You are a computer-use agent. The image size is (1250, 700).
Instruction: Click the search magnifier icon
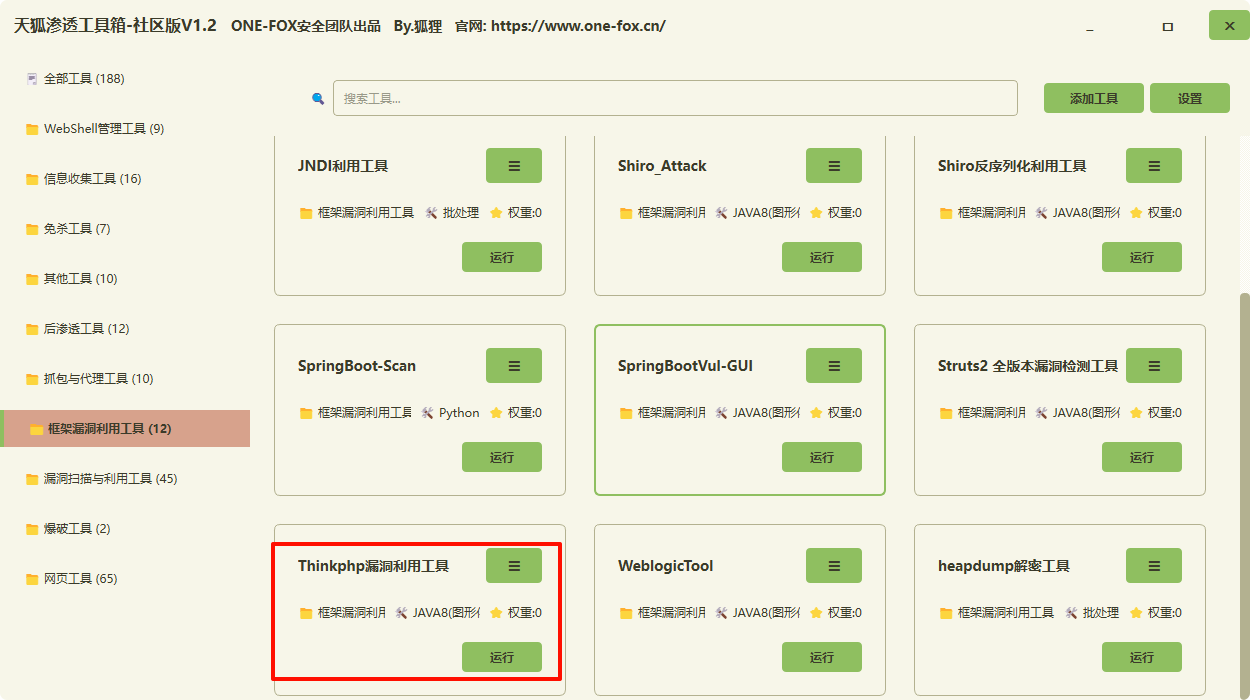click(x=318, y=98)
